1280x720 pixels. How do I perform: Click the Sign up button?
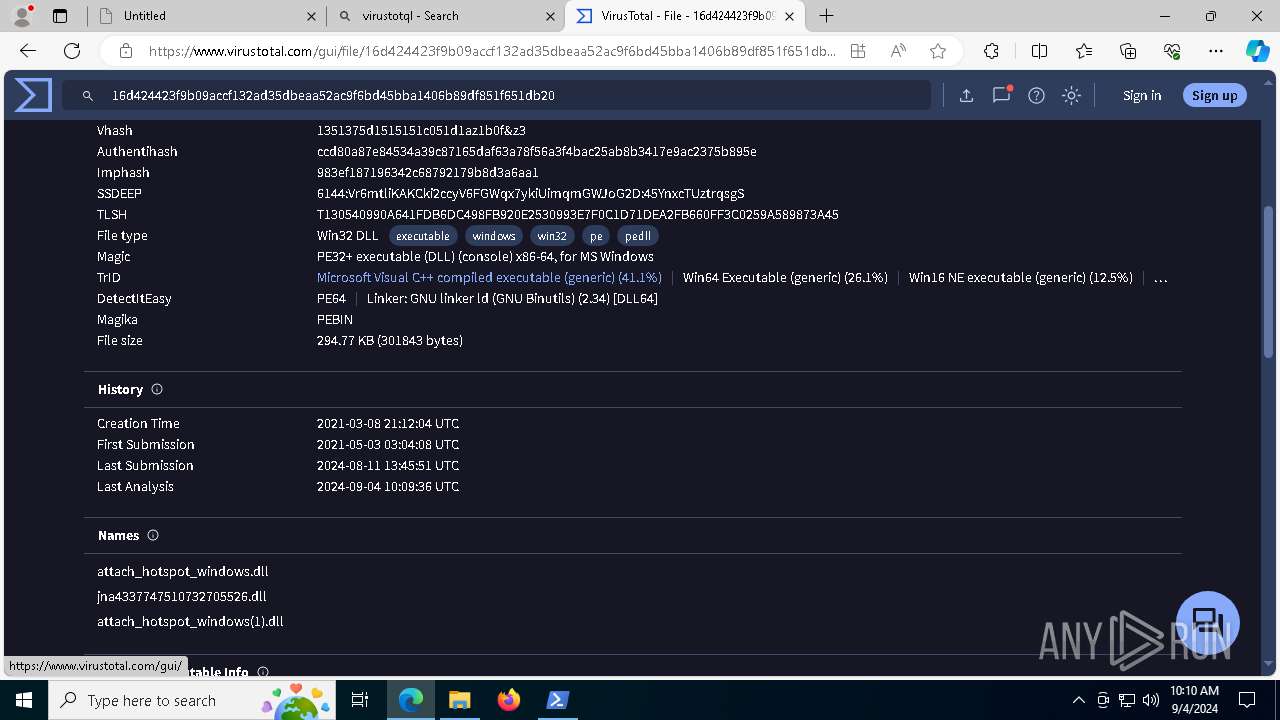pos(1214,95)
